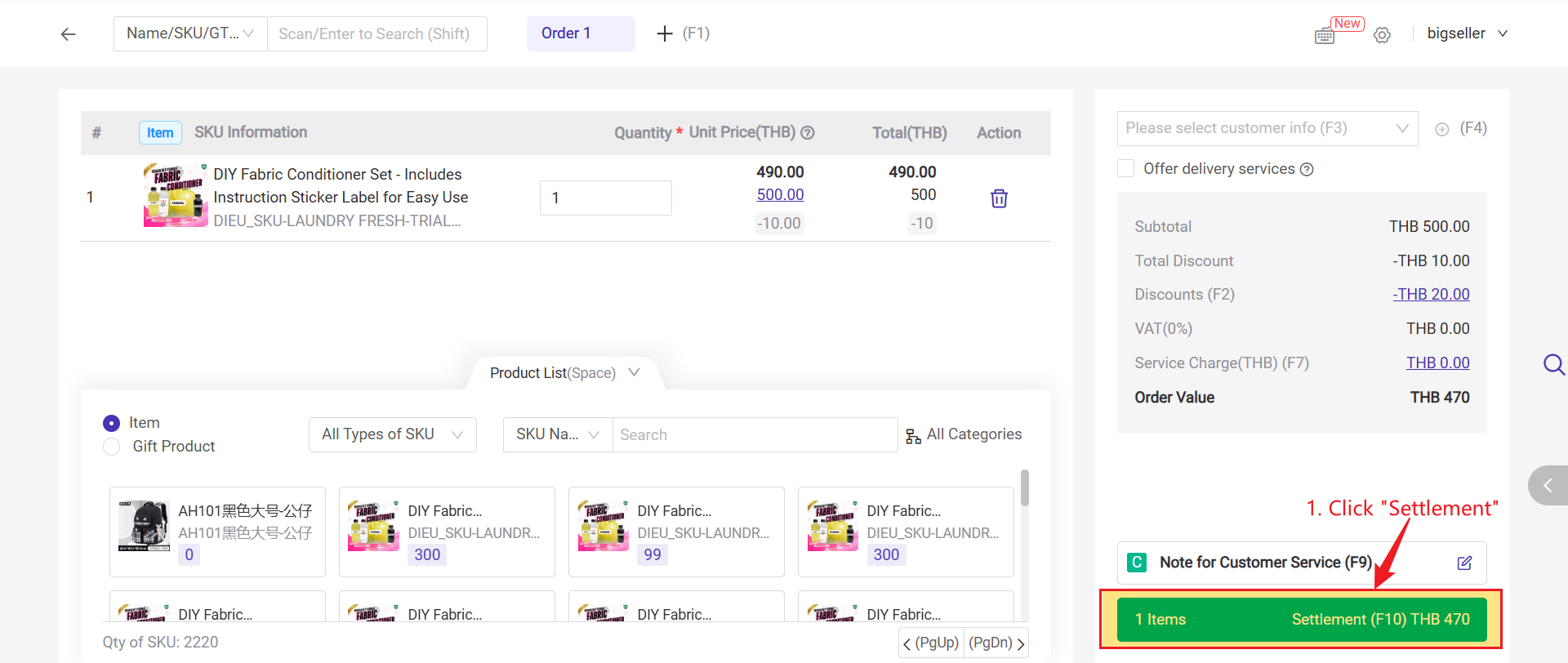Open Discounts -THB 20.00 link
Viewport: 1568px width, 663px height.
pos(1431,294)
